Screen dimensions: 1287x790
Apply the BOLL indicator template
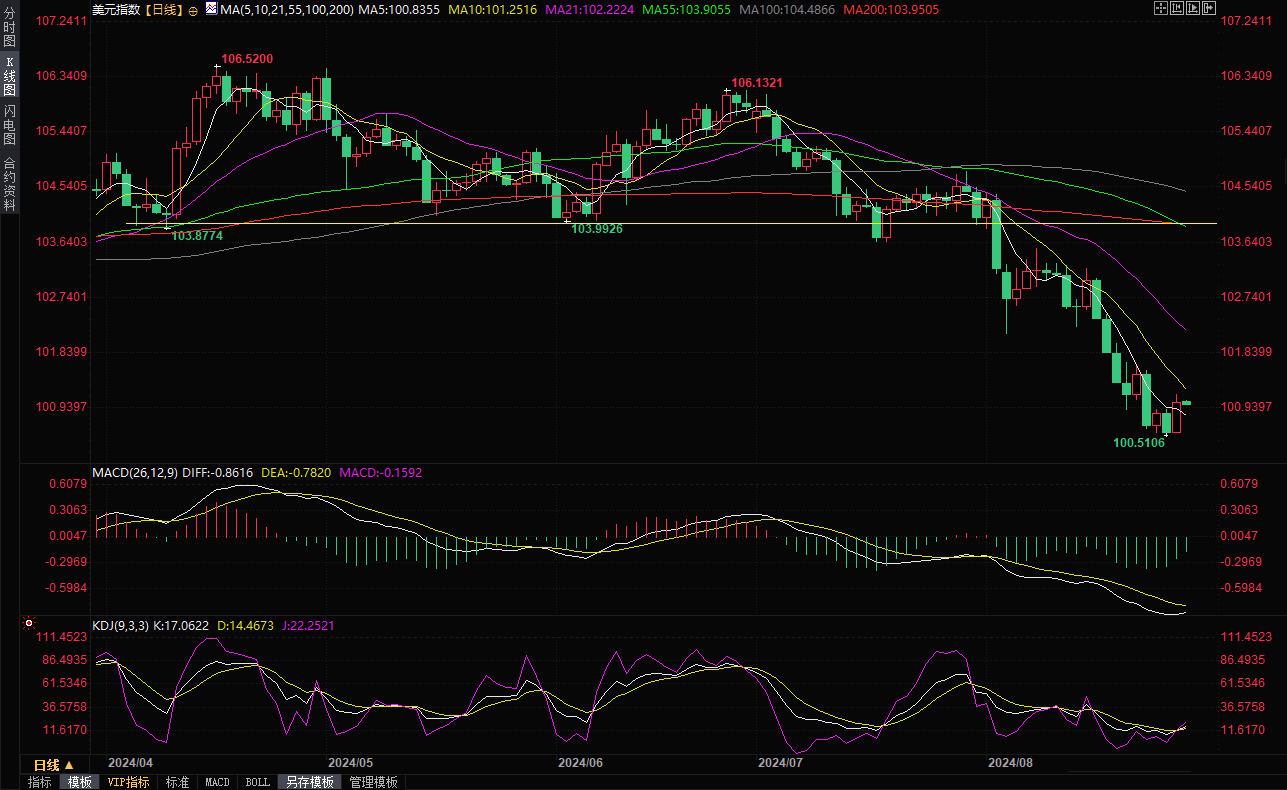pyautogui.click(x=257, y=782)
